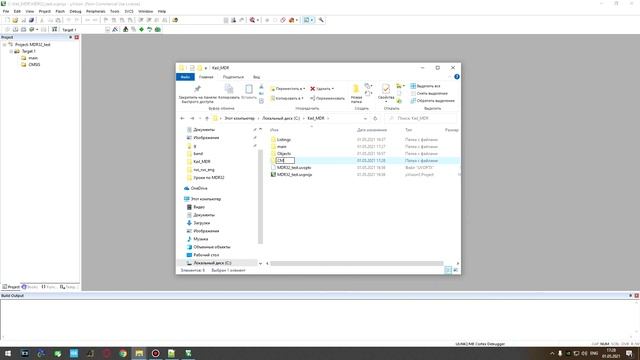The image size is (640, 360).
Task: Select the MDR32_test.uvprojx file
Action: [294, 174]
